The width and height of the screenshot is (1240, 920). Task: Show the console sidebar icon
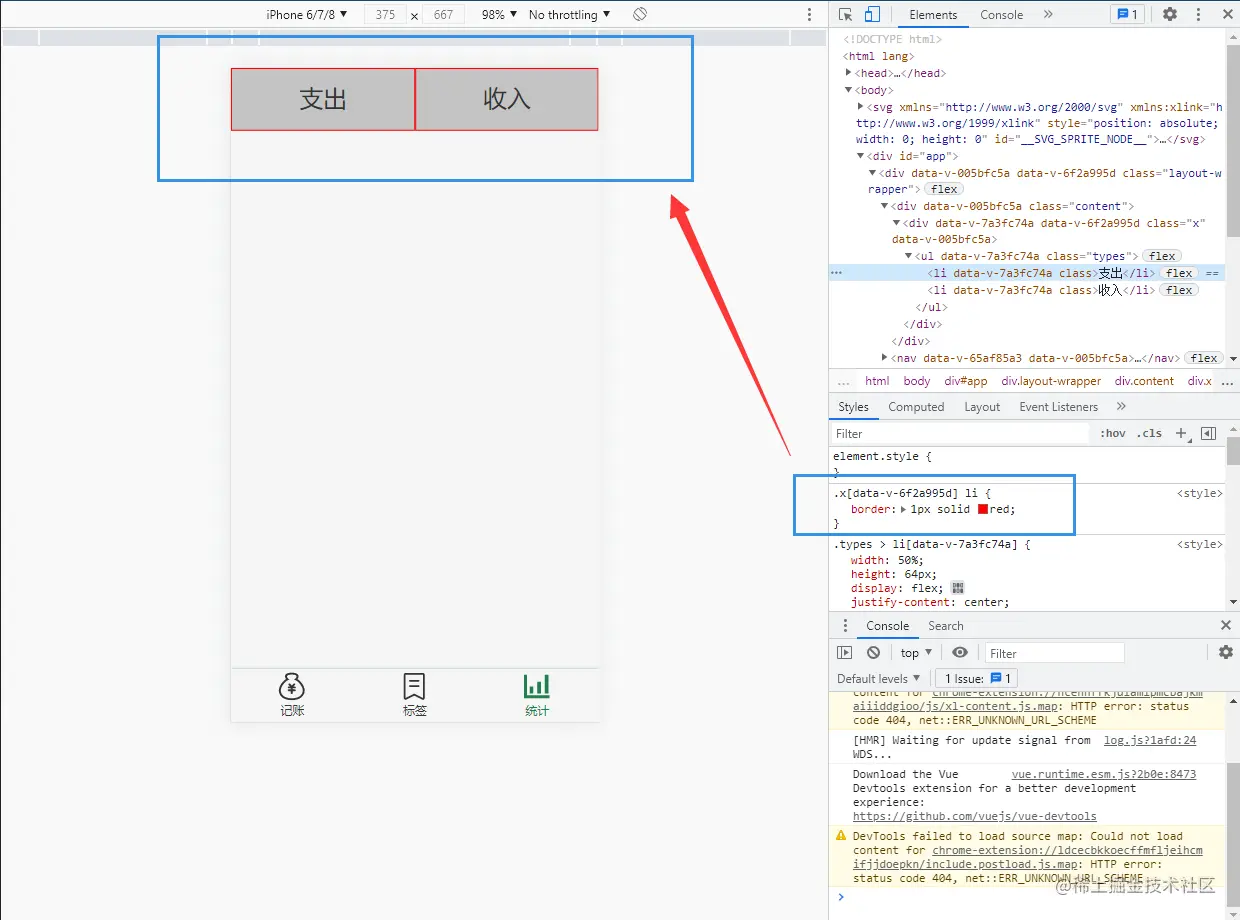pyautogui.click(x=845, y=653)
